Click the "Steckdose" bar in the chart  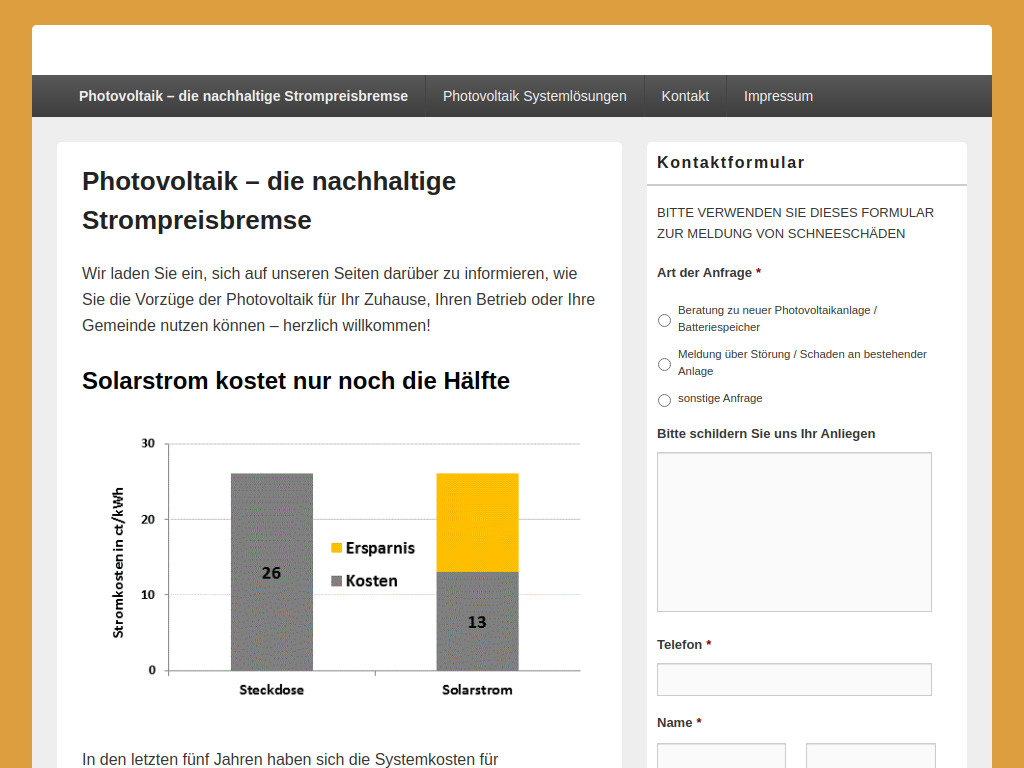(271, 570)
